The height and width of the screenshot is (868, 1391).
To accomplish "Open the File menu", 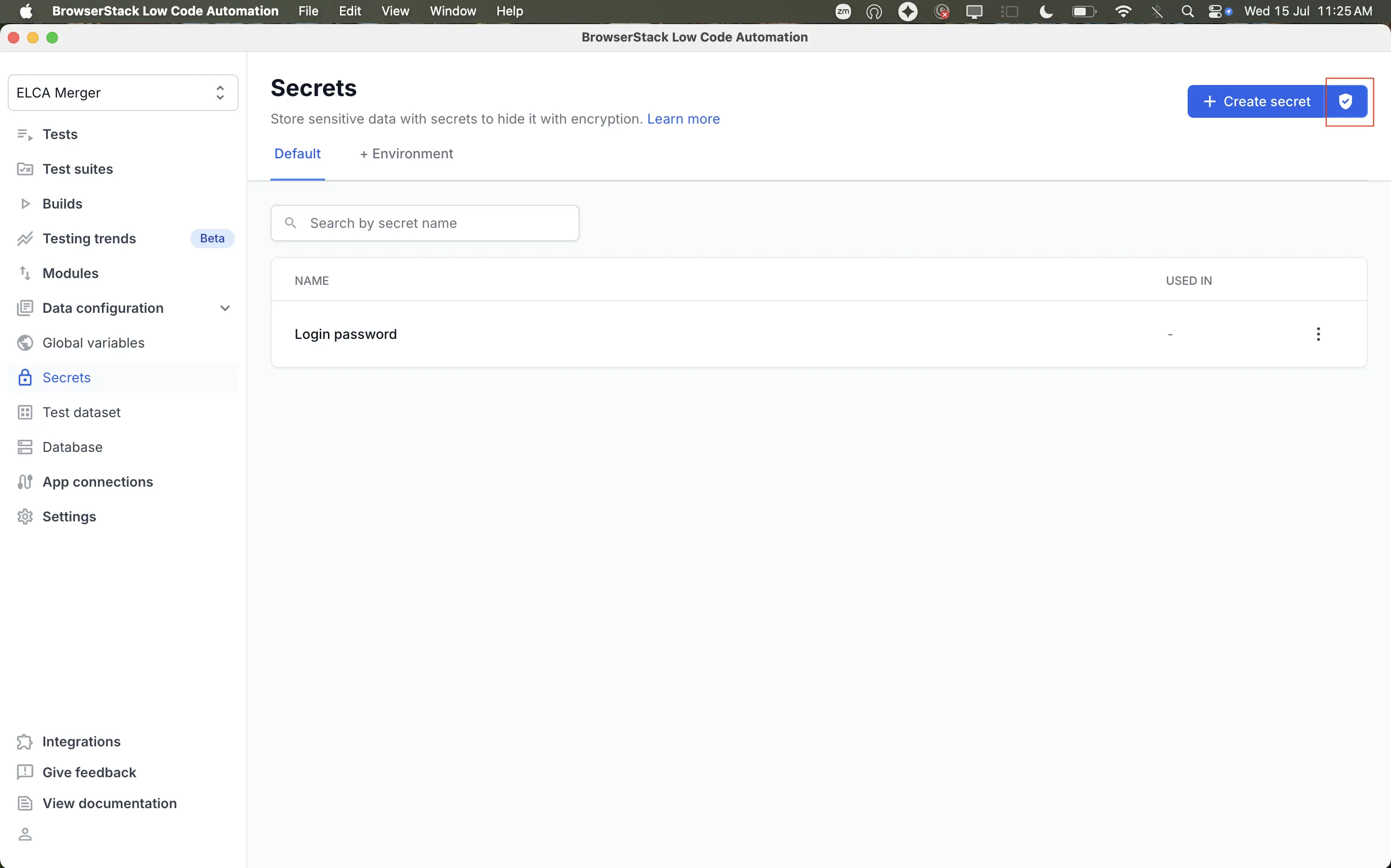I will pyautogui.click(x=309, y=12).
